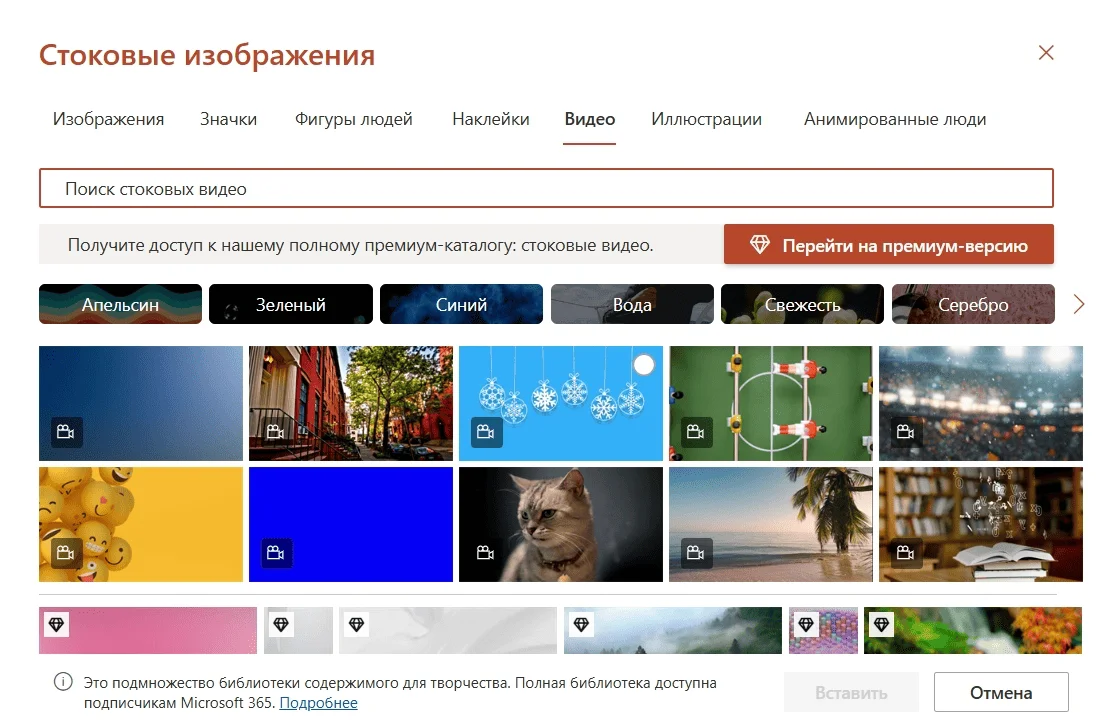
Task: Focus the Поиск стоковых видео search field
Action: point(546,188)
